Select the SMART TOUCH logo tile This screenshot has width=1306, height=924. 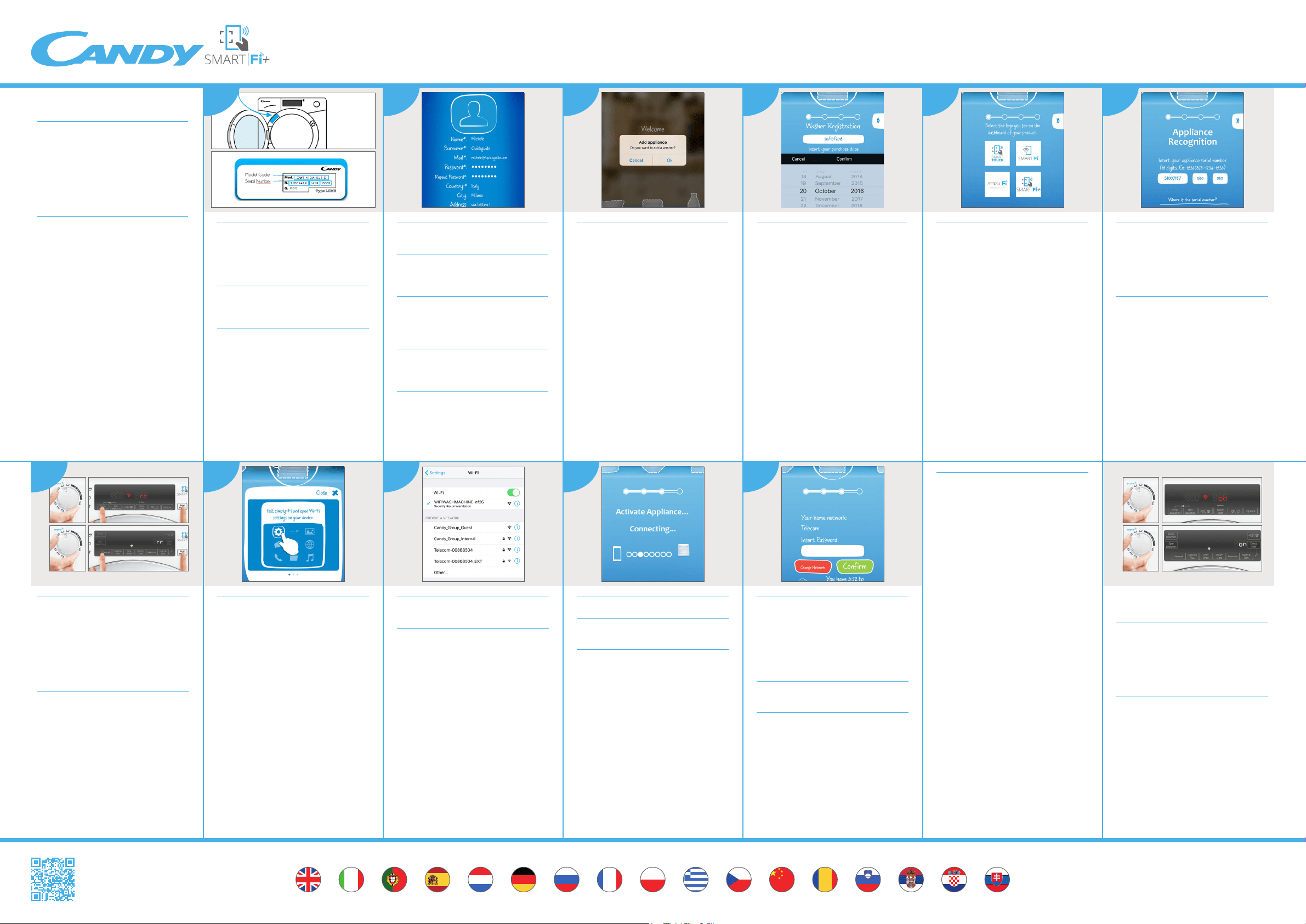click(997, 153)
